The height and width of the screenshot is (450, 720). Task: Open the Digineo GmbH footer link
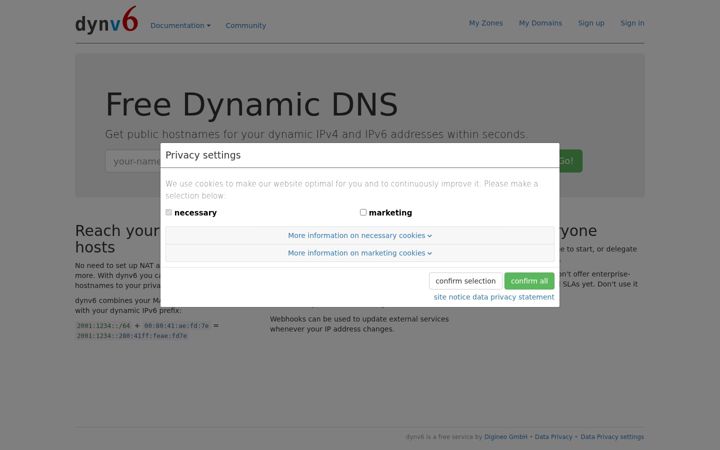coord(506,437)
